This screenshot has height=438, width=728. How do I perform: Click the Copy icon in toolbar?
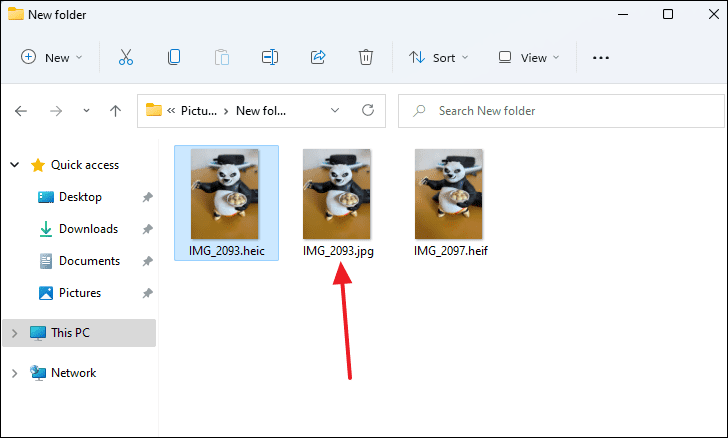click(174, 58)
